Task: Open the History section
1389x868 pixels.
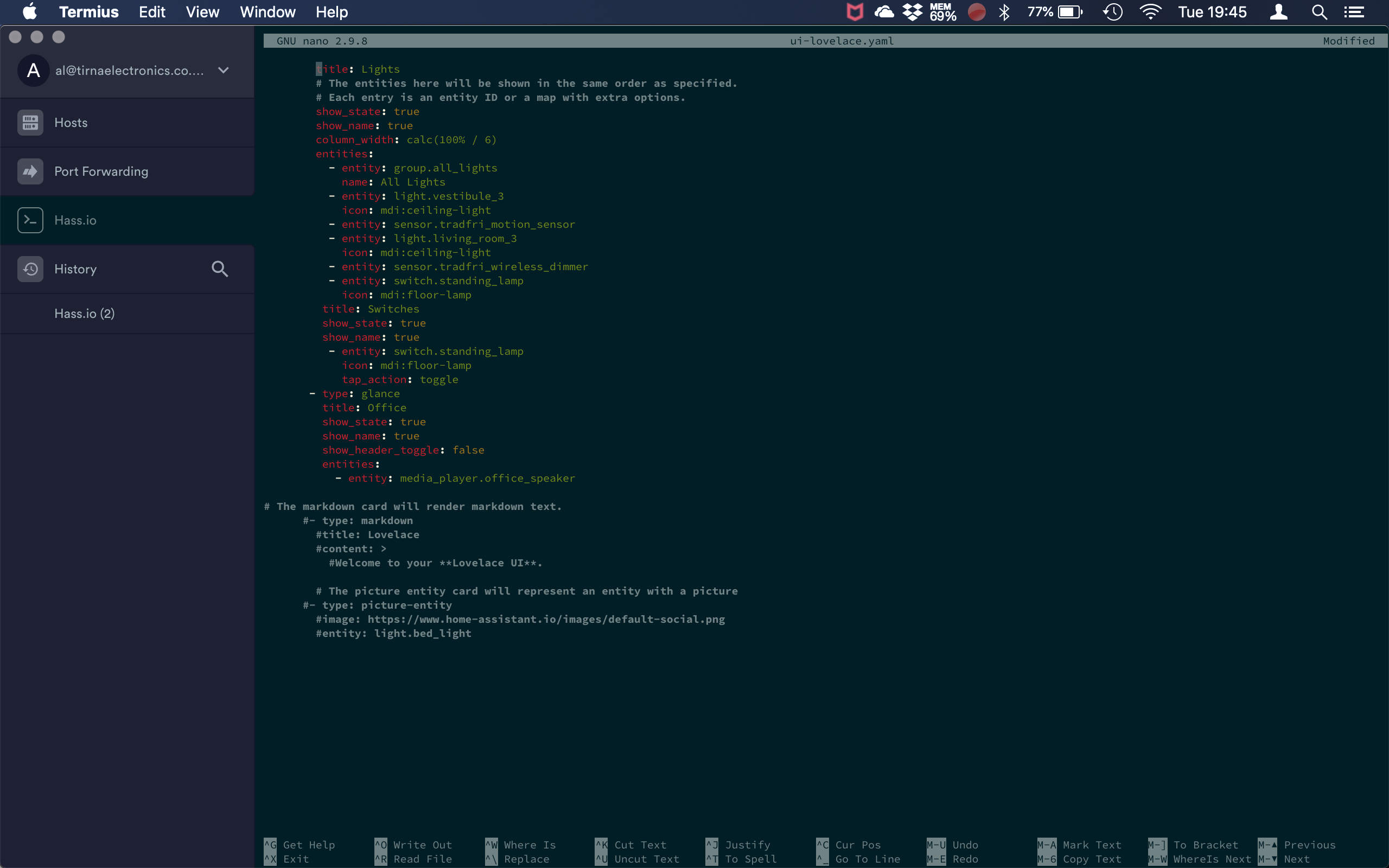Action: click(x=76, y=269)
